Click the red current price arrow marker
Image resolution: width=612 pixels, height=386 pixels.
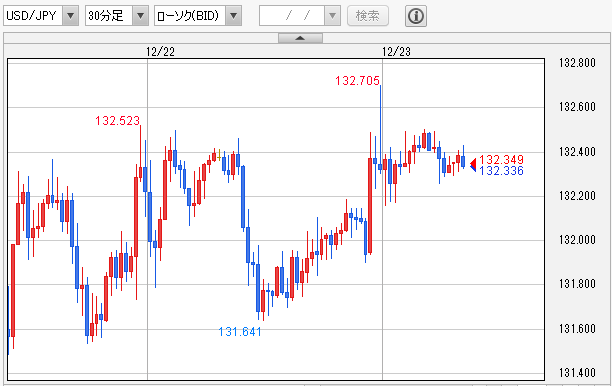point(473,162)
